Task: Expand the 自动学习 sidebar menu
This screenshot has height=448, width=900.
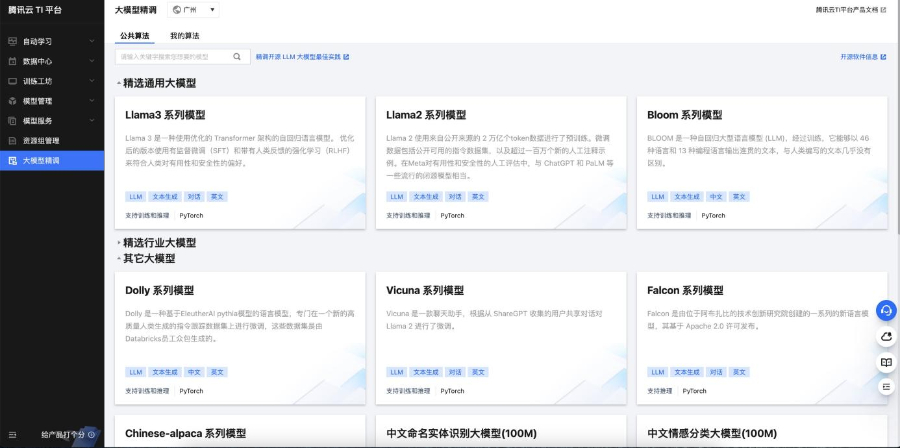Action: pos(52,42)
